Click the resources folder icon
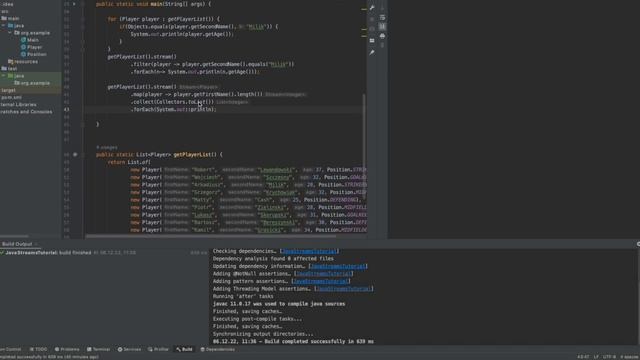Screen dimensions: 640x360 pyautogui.click(x=11, y=62)
